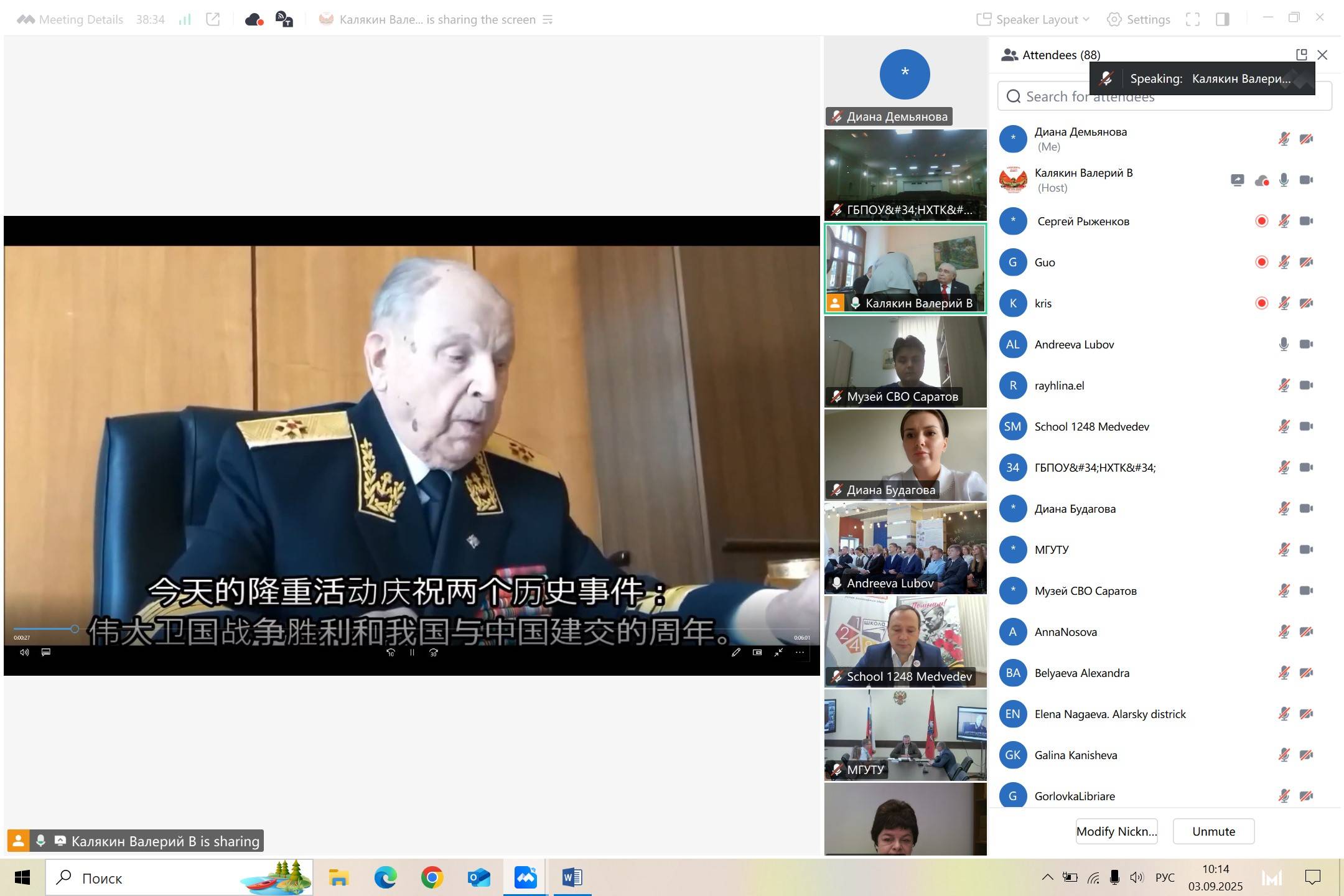1344x896 pixels.
Task: Click the video progress slider handle
Action: (75, 629)
